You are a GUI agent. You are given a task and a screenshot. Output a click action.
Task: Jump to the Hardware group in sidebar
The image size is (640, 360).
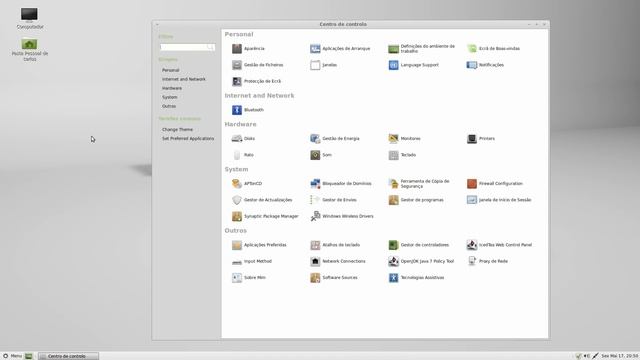[172, 88]
